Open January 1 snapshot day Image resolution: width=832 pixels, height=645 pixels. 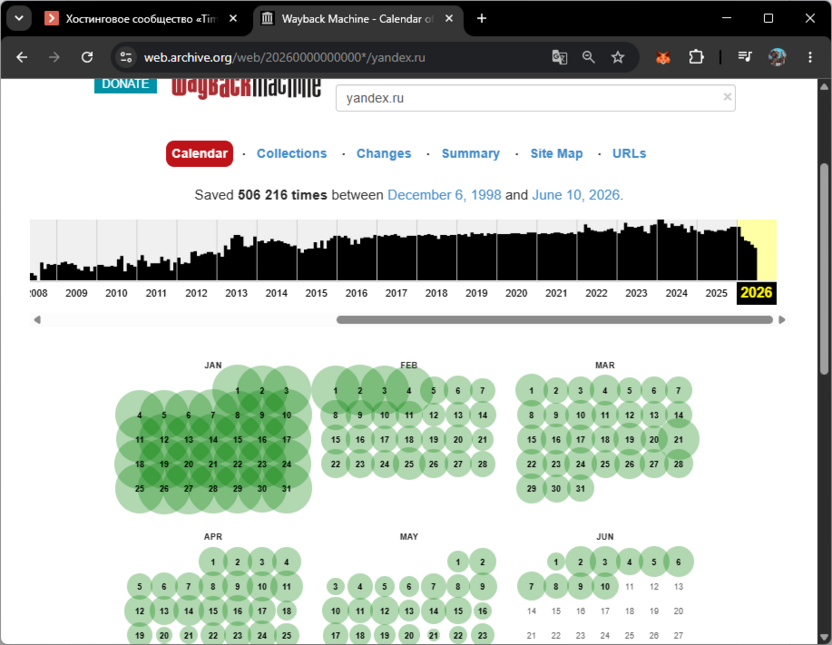[x=237, y=391]
